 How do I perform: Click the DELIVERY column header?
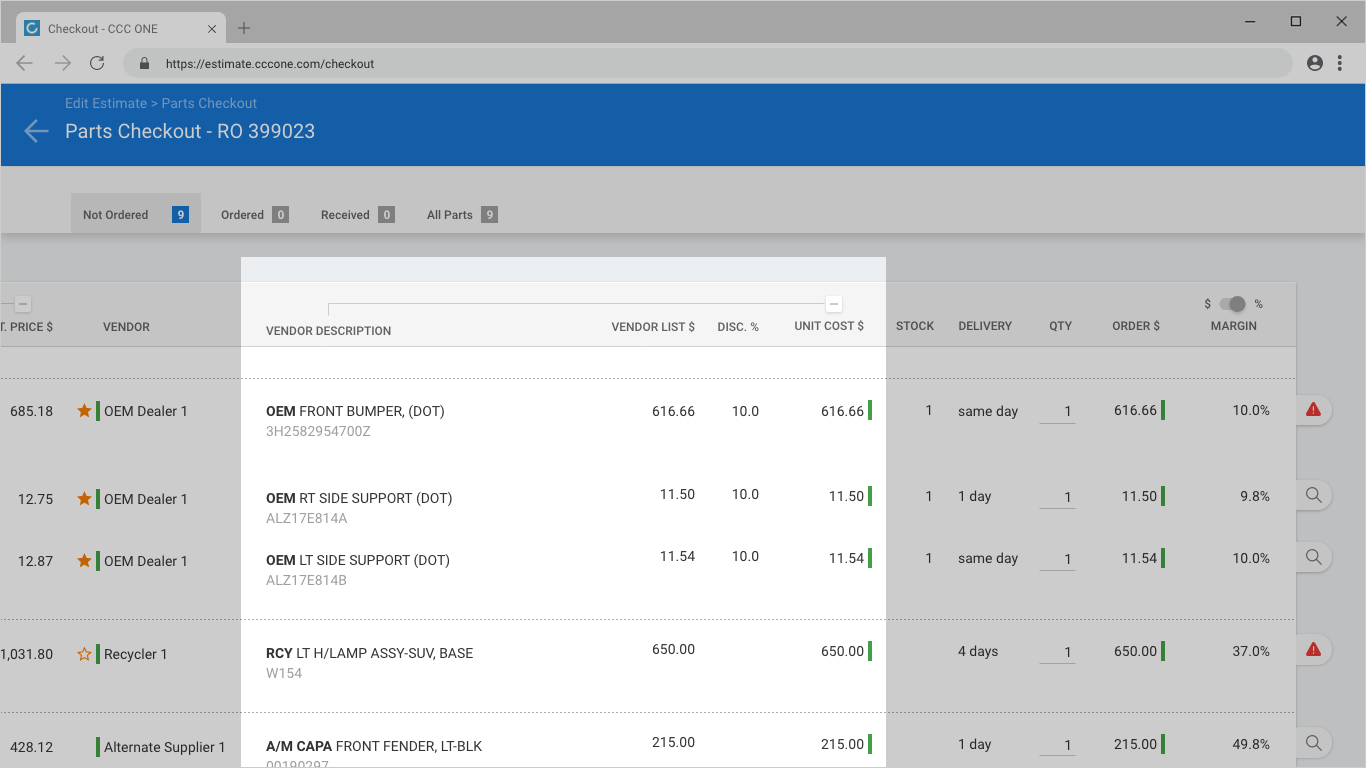(985, 326)
